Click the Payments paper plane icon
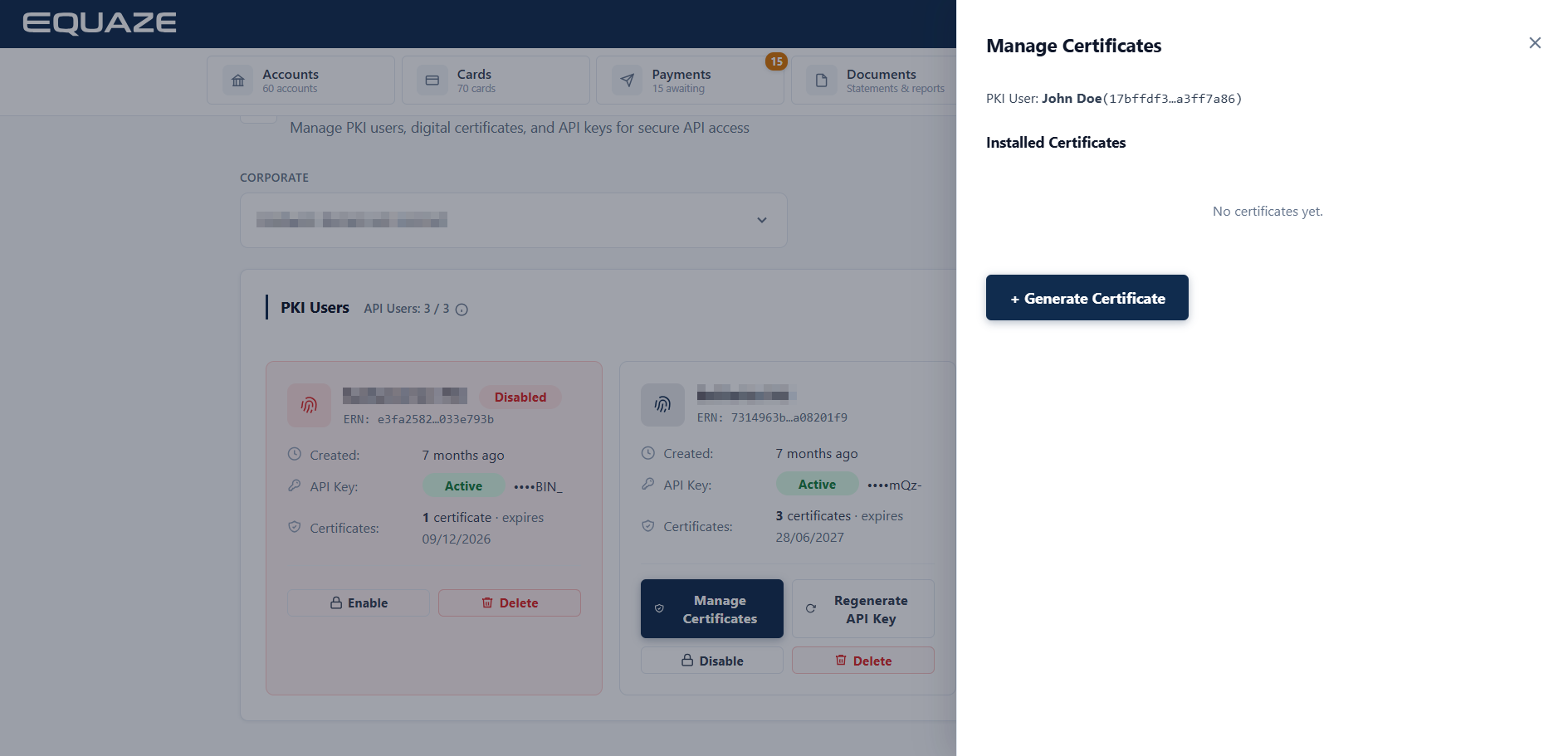 click(628, 80)
